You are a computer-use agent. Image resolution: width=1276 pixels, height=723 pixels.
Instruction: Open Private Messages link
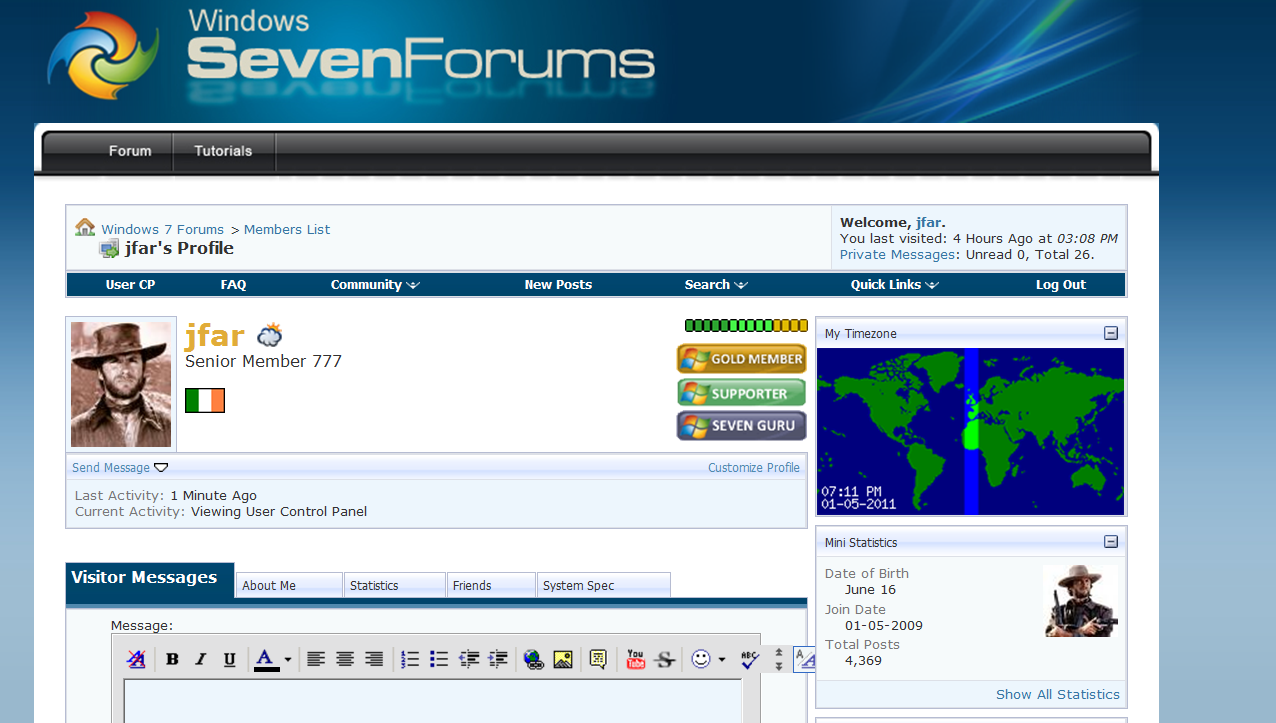(897, 254)
